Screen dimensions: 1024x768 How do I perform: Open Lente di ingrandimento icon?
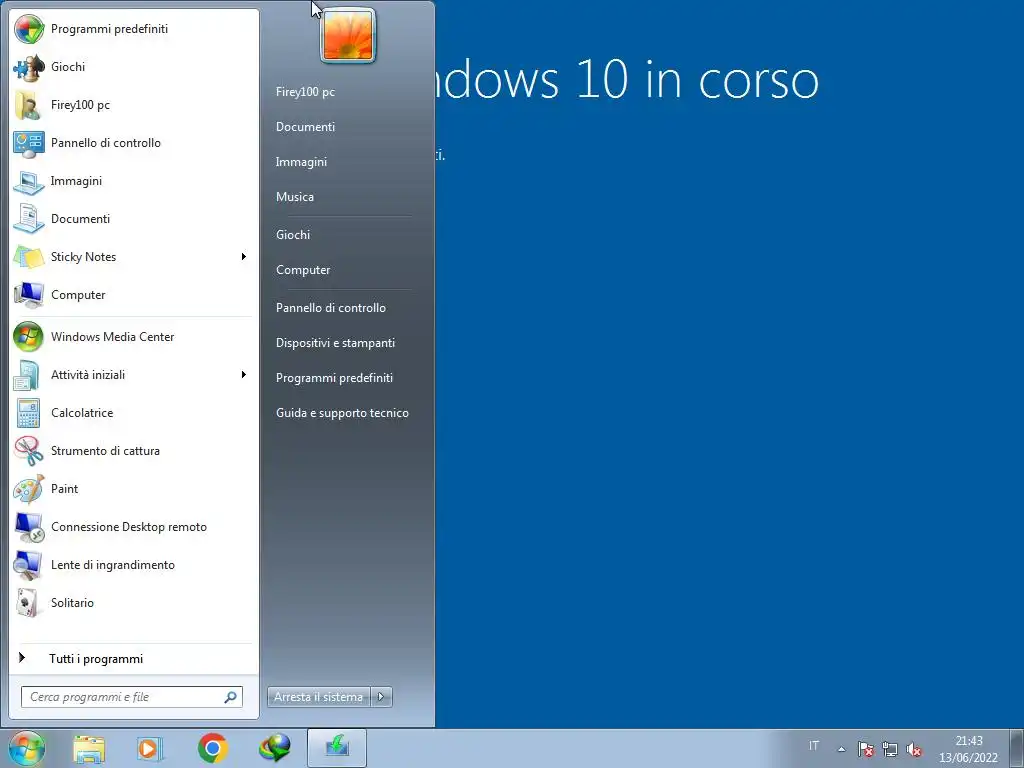pyautogui.click(x=29, y=565)
